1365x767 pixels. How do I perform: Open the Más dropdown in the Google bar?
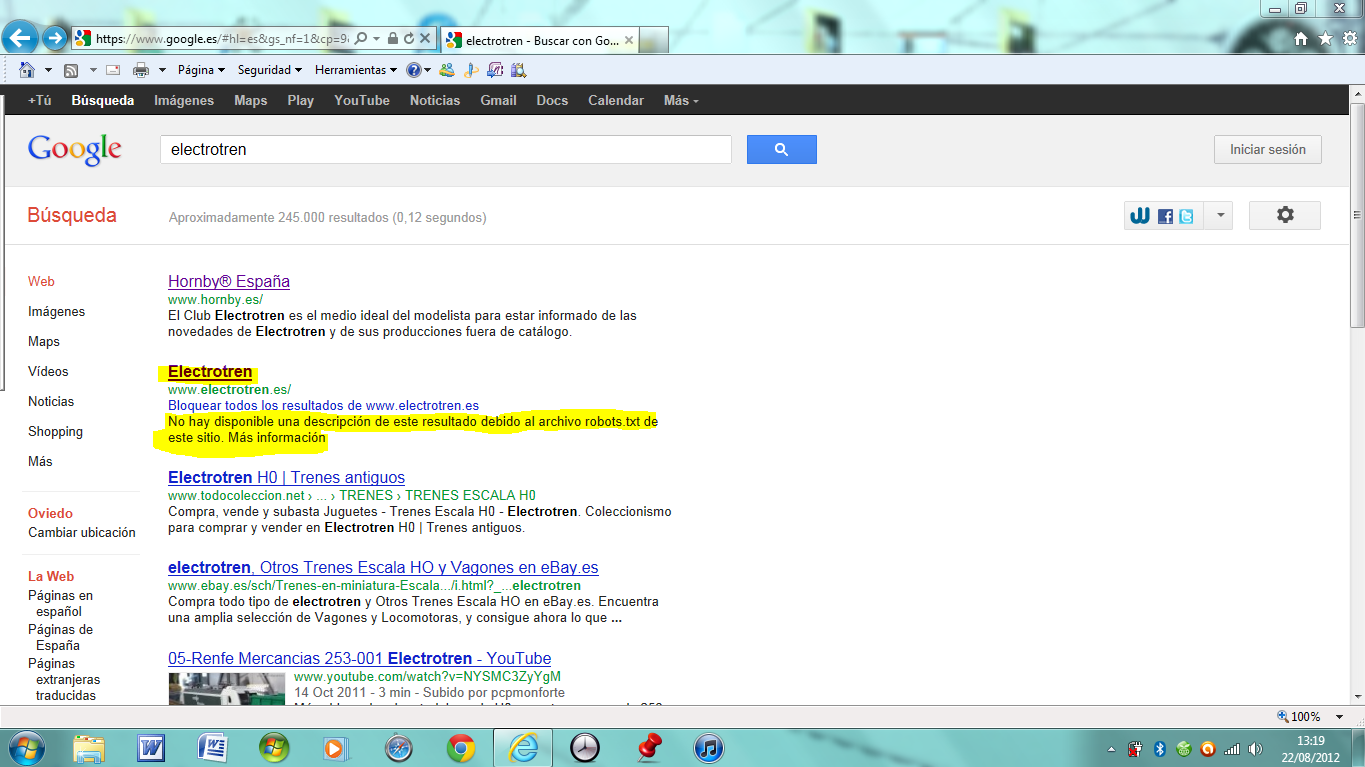tap(681, 101)
